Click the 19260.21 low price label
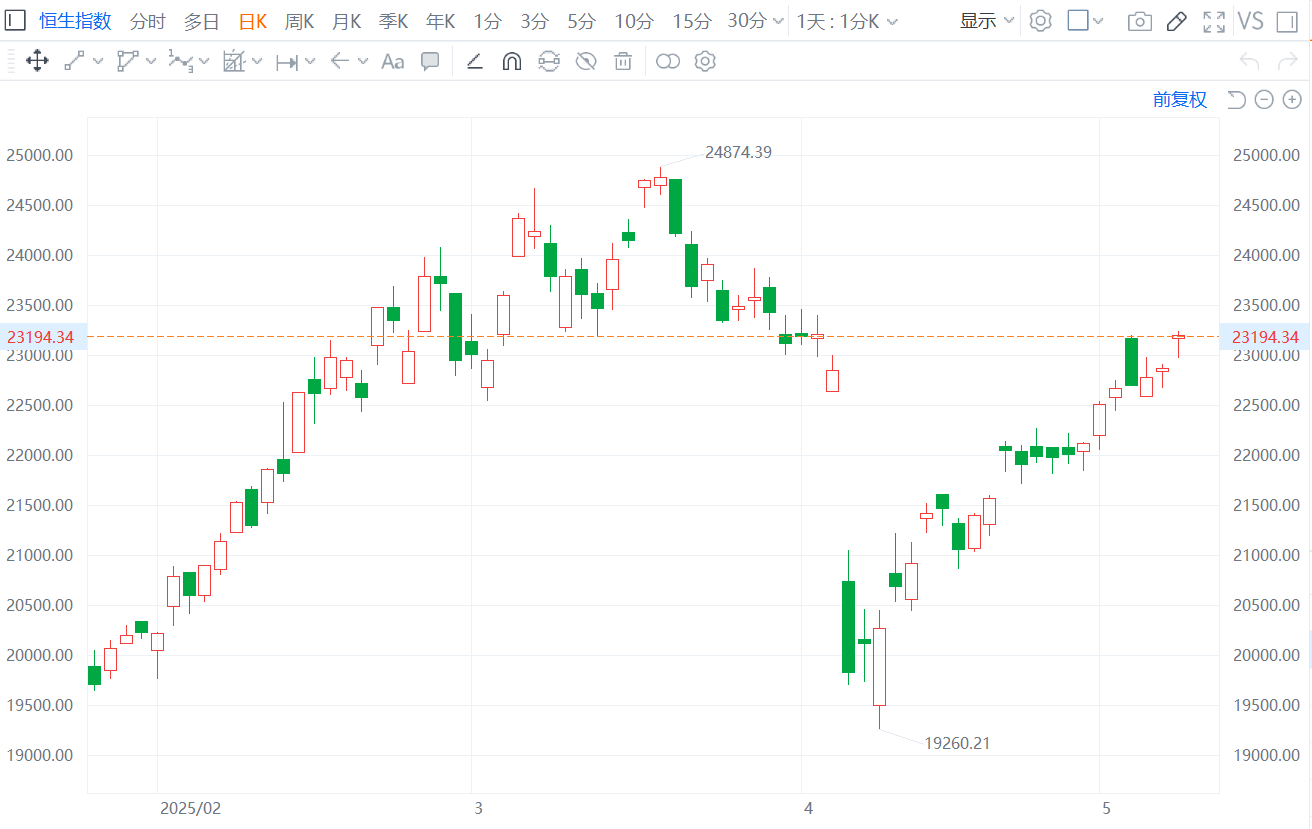 pos(957,743)
